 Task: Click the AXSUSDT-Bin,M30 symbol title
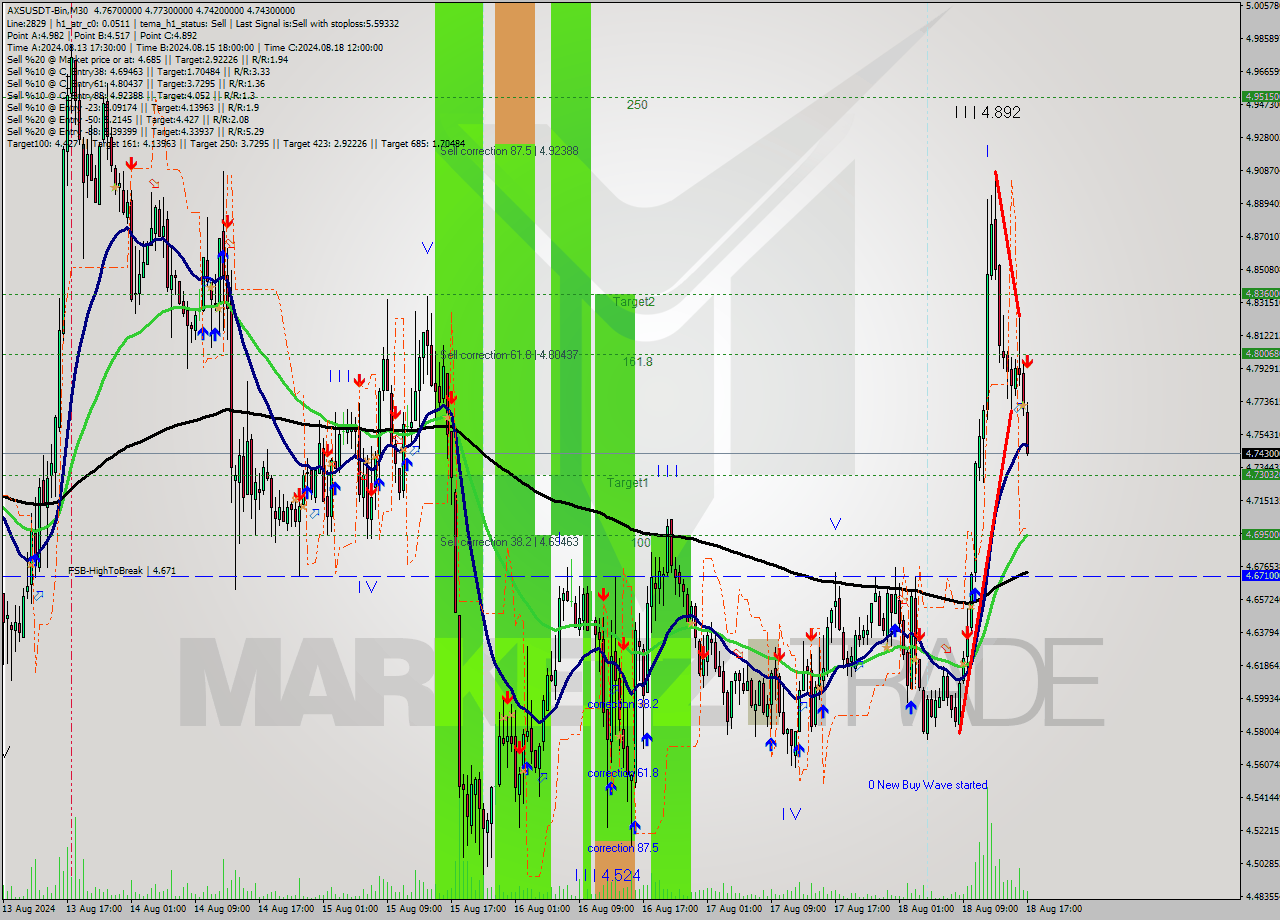(x=46, y=11)
